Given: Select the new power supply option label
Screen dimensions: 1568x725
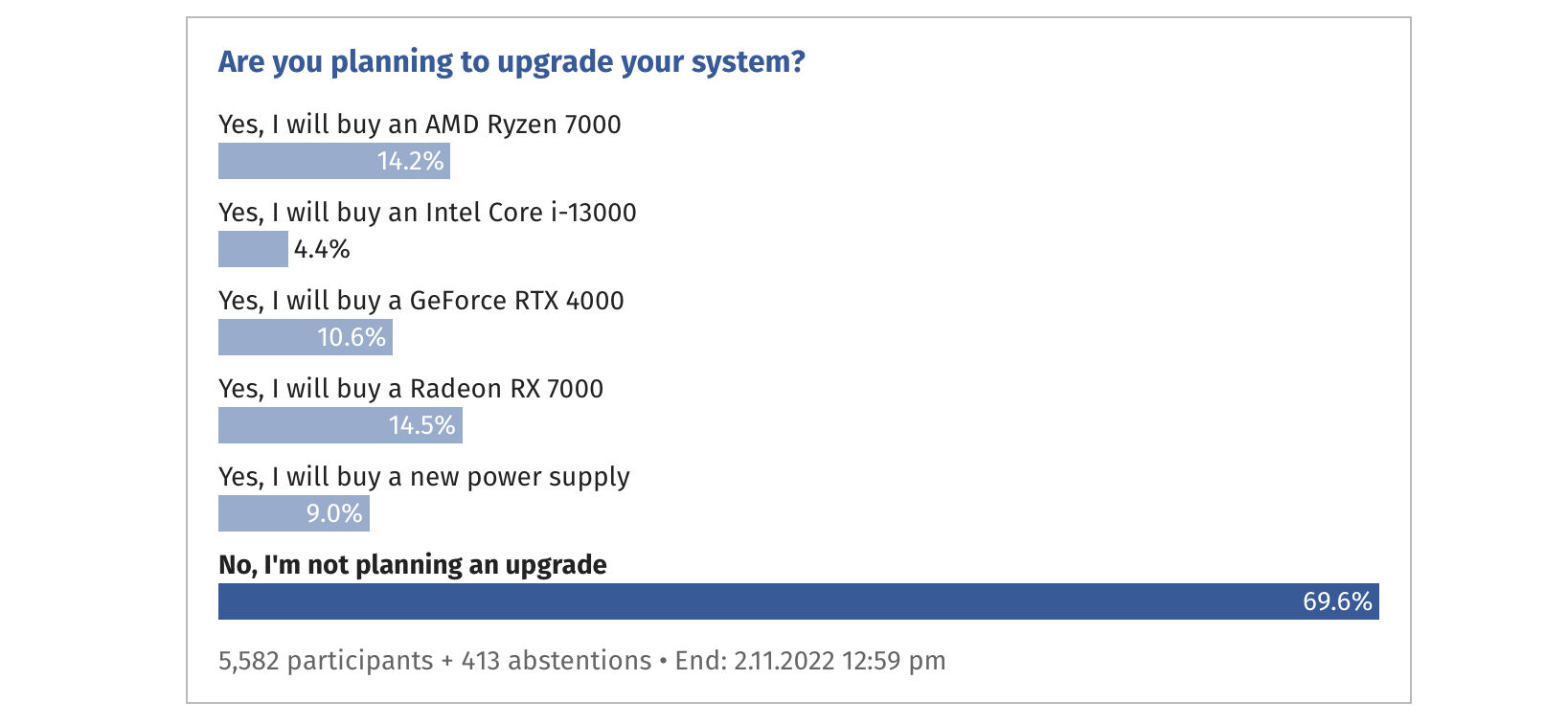Looking at the screenshot, I should [x=424, y=477].
